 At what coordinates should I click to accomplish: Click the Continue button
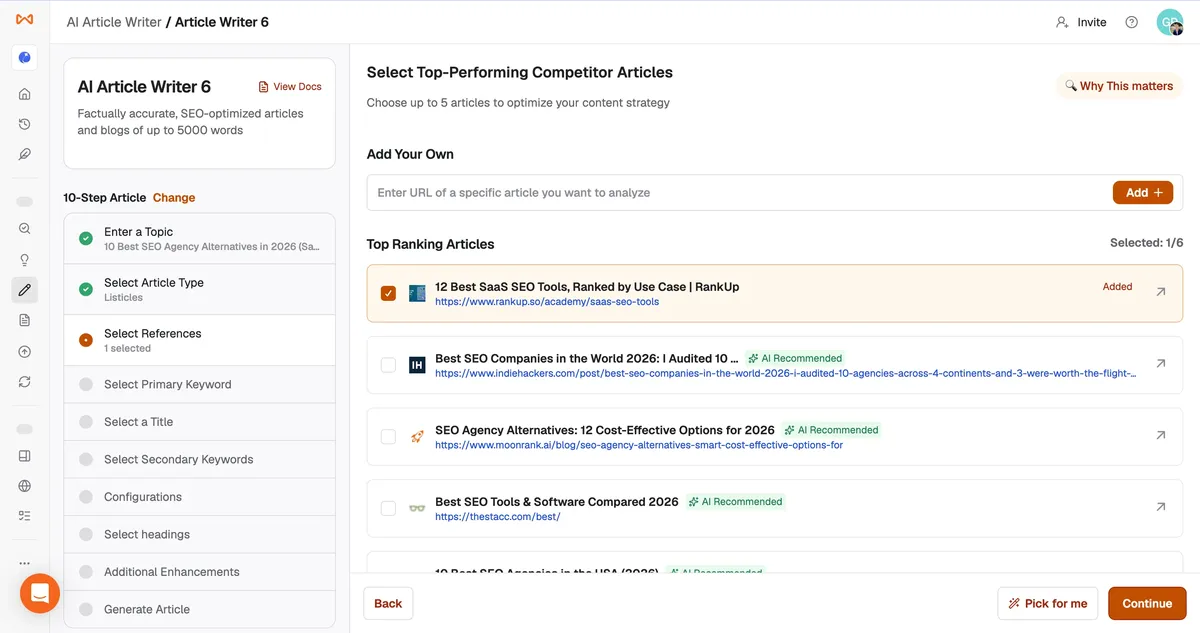(x=1147, y=603)
